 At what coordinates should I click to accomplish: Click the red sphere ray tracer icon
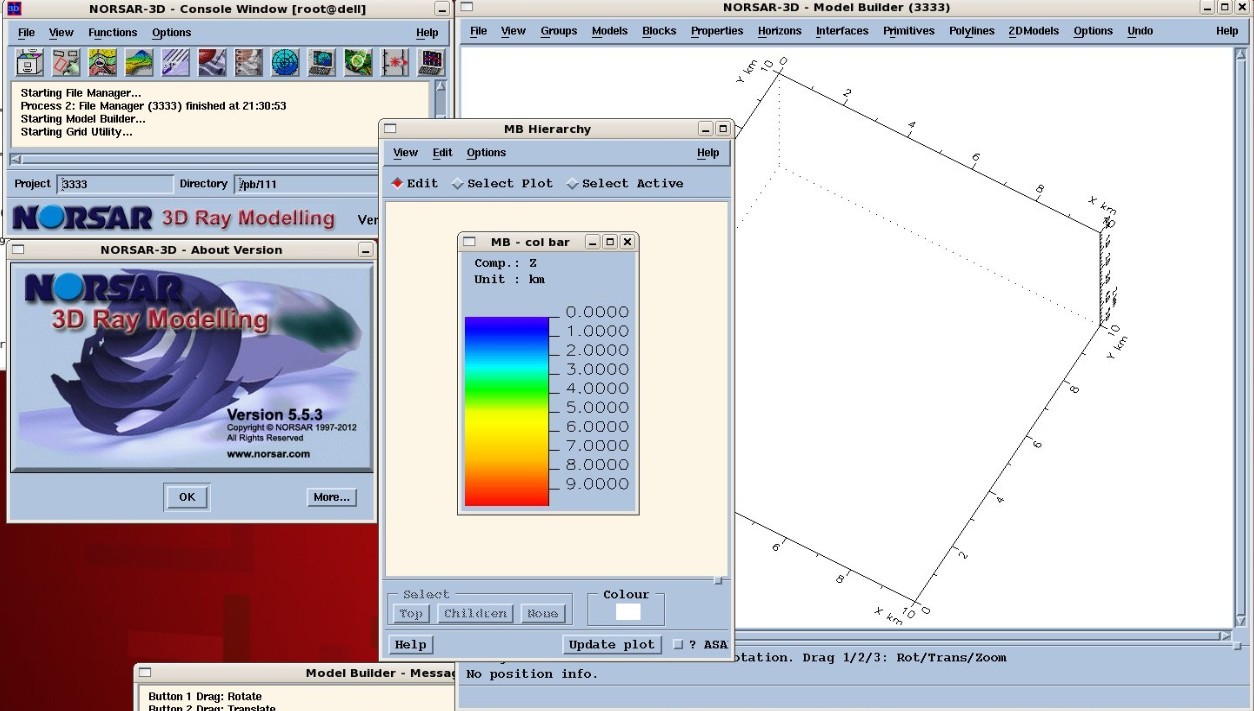(213, 63)
